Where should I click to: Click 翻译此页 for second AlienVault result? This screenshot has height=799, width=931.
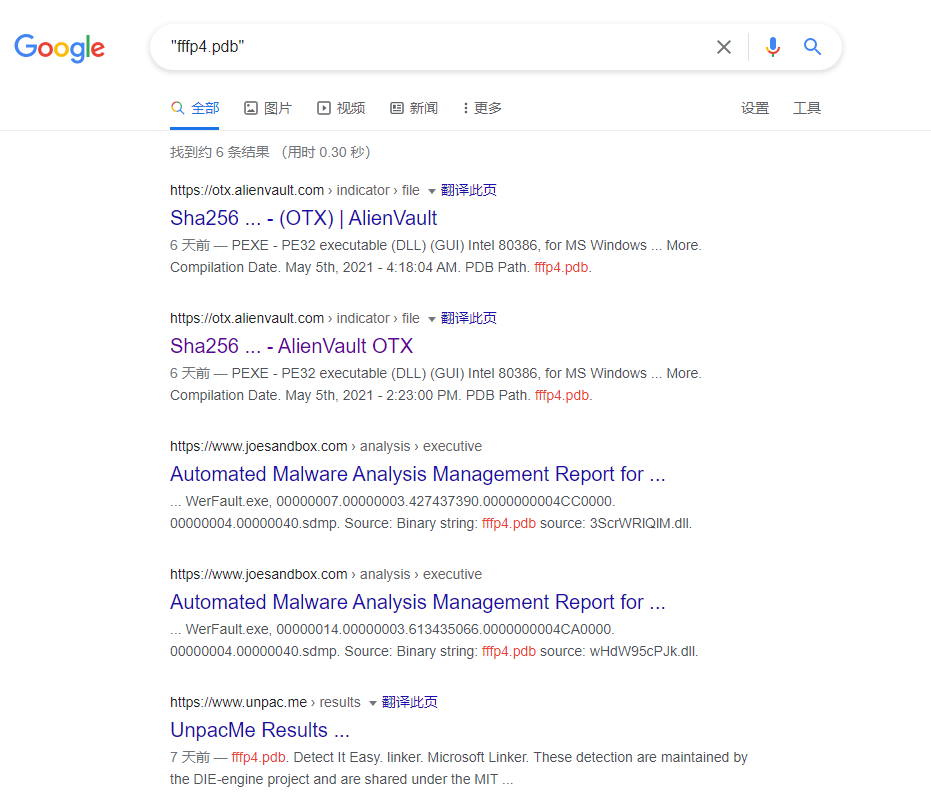(x=468, y=318)
